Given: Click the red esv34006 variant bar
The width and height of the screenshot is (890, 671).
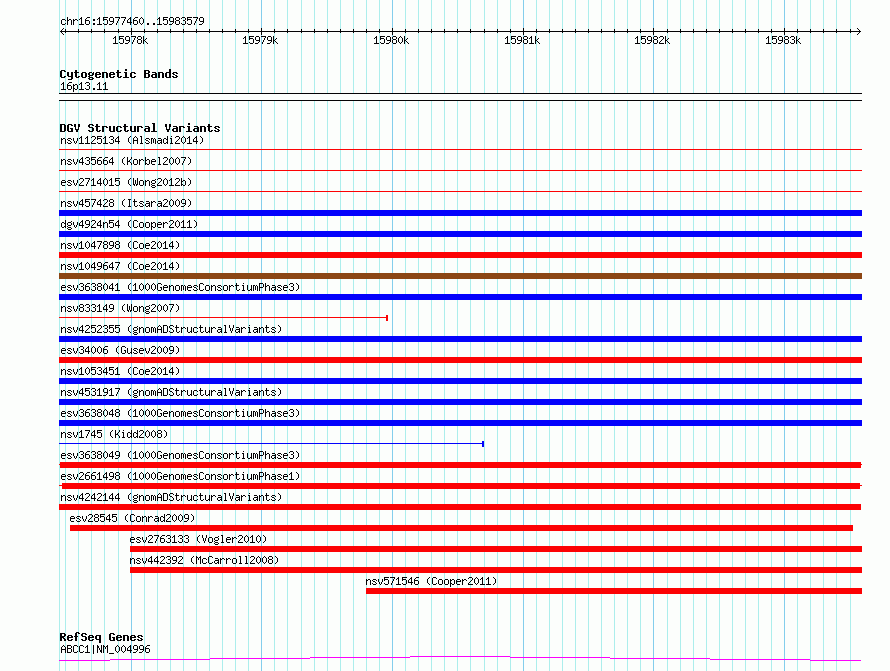Looking at the screenshot, I should coord(460,360).
